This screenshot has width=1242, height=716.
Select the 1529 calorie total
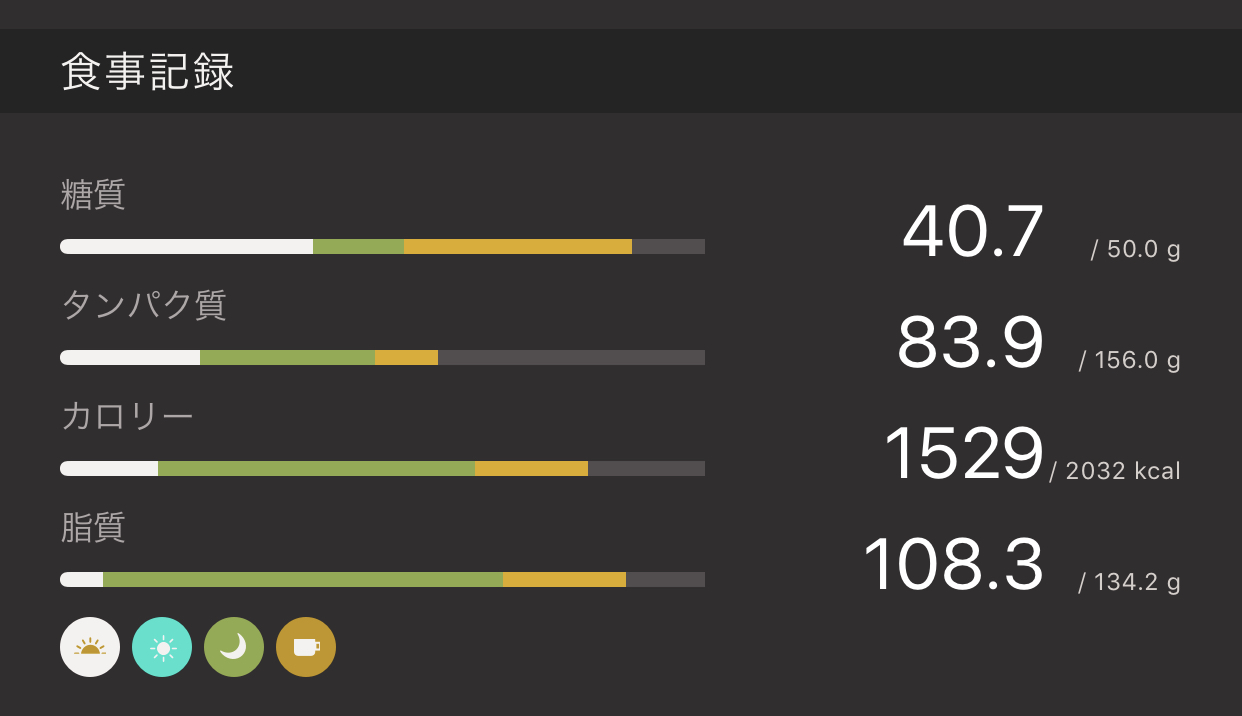click(963, 455)
